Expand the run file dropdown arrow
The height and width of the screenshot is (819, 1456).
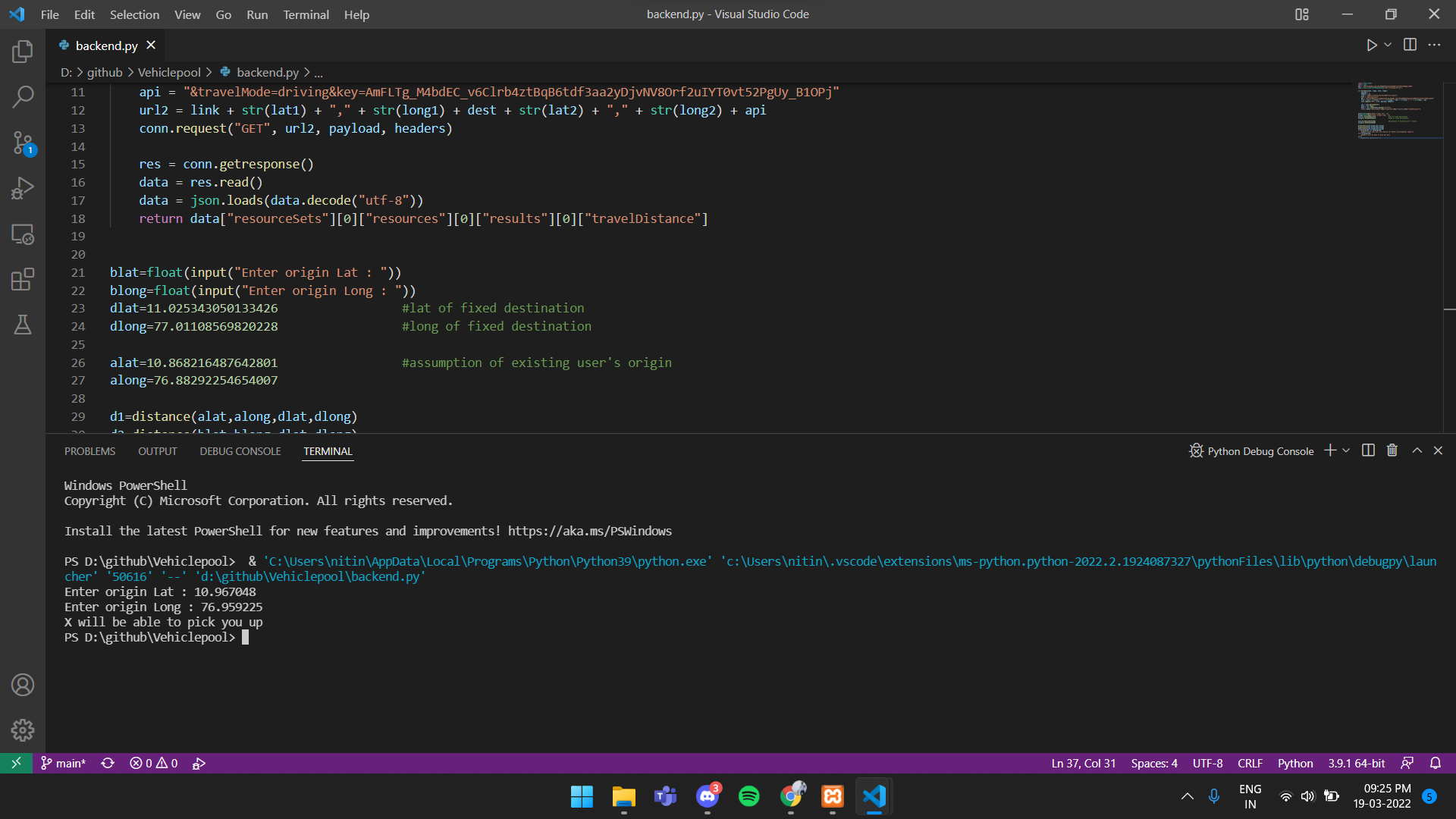pos(1388,45)
